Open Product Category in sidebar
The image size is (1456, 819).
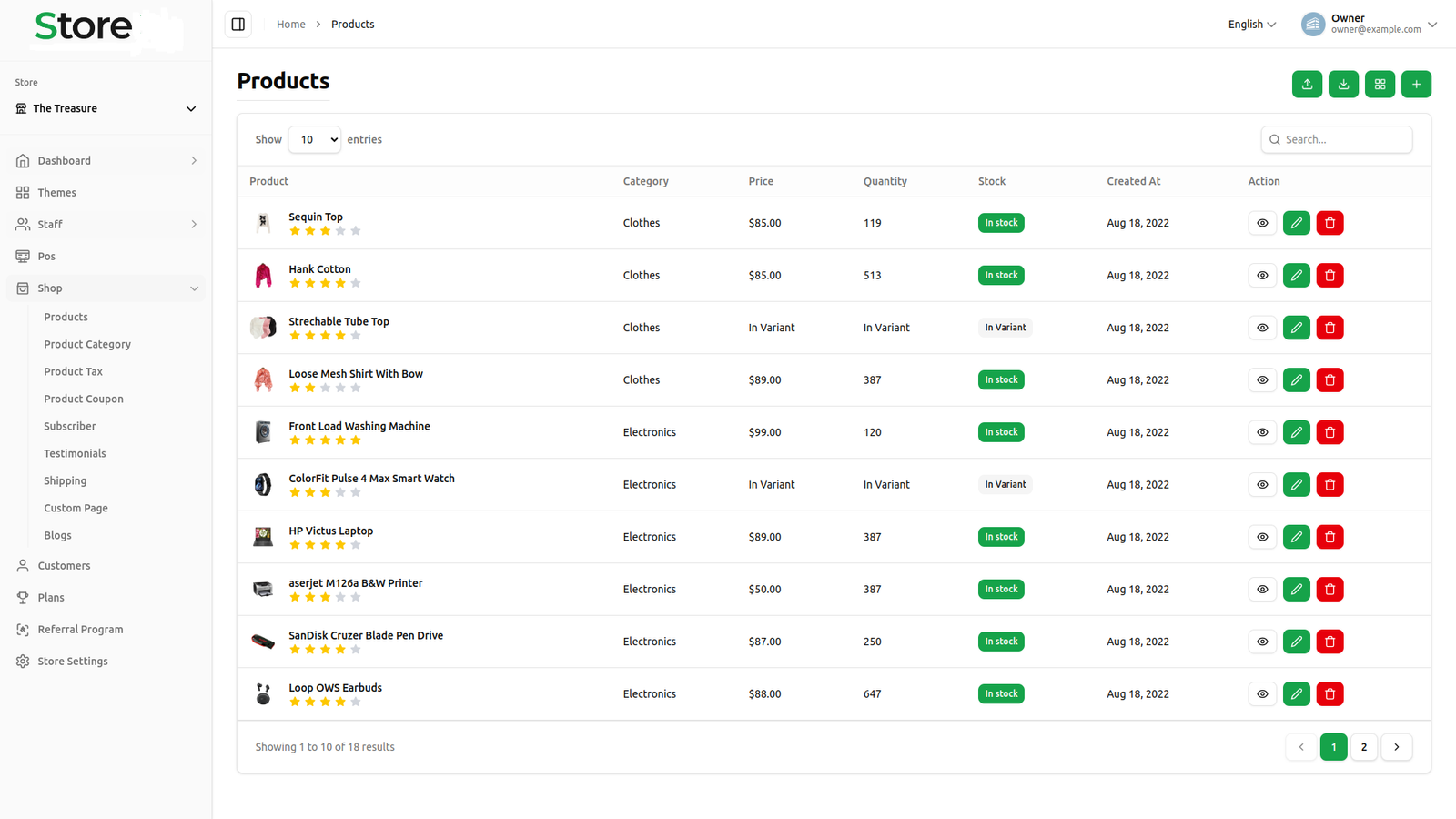(87, 344)
